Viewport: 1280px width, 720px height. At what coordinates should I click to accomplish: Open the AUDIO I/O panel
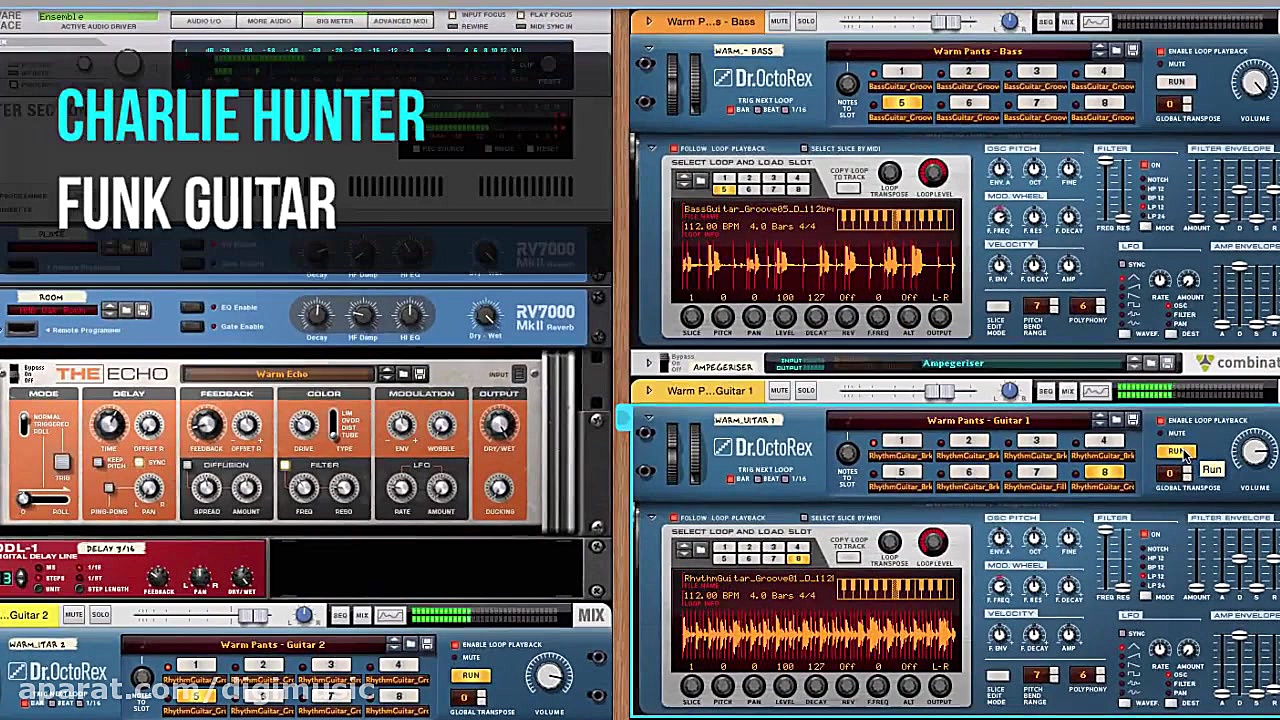tap(204, 21)
